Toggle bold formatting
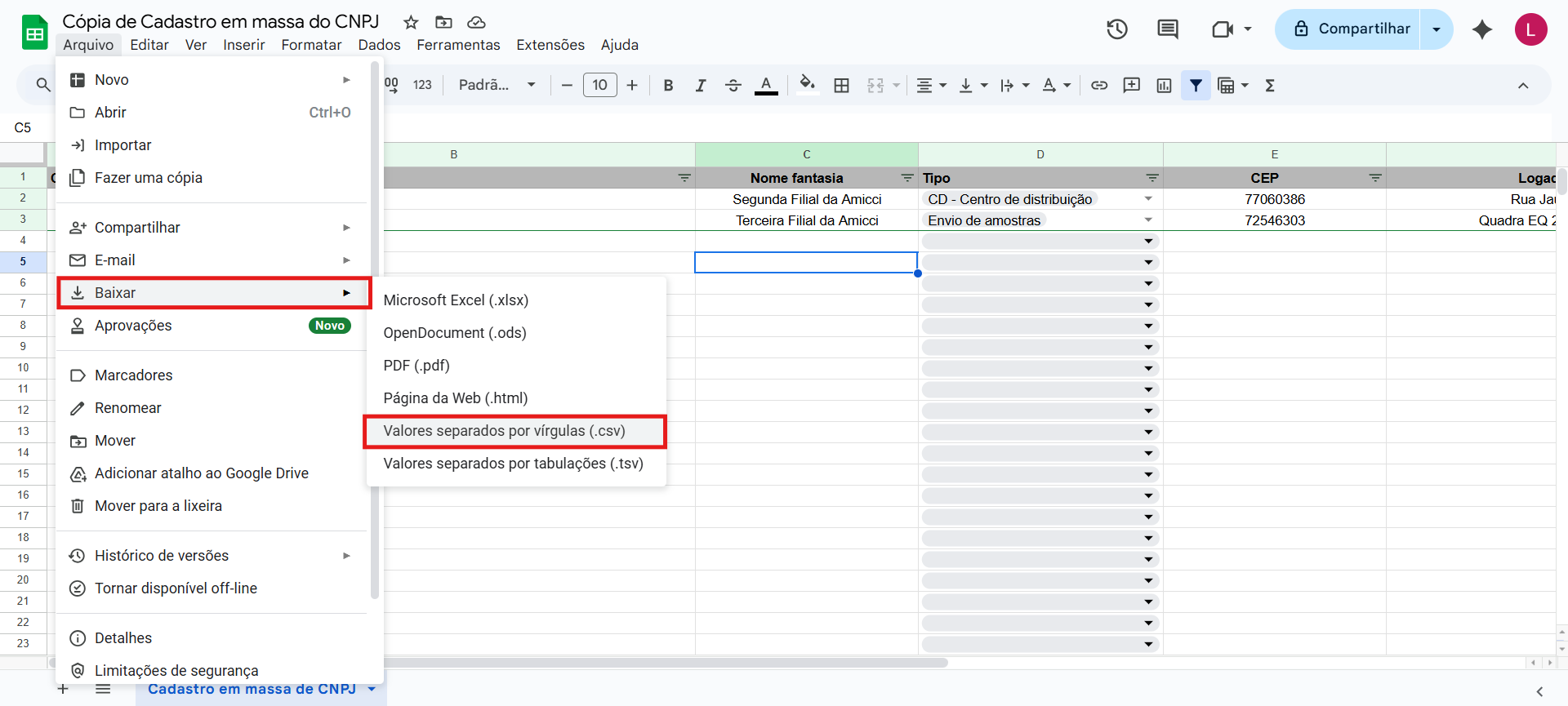 click(x=668, y=86)
